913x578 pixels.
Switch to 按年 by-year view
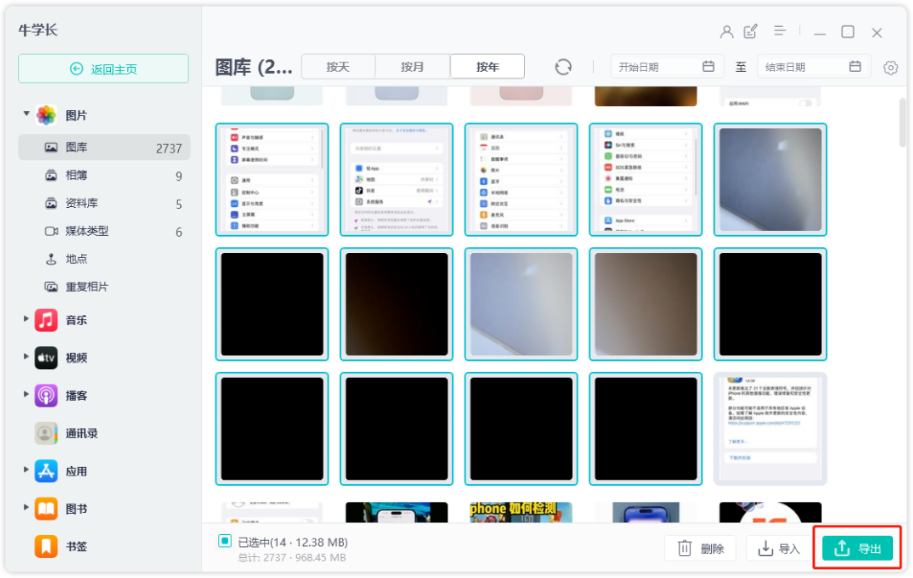coord(487,66)
